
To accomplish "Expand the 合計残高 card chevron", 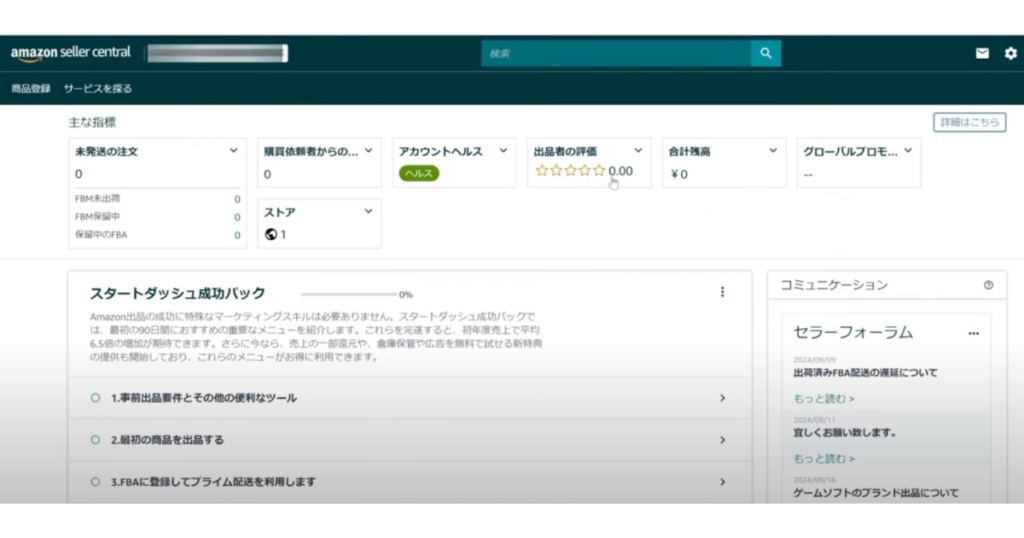I will [773, 151].
